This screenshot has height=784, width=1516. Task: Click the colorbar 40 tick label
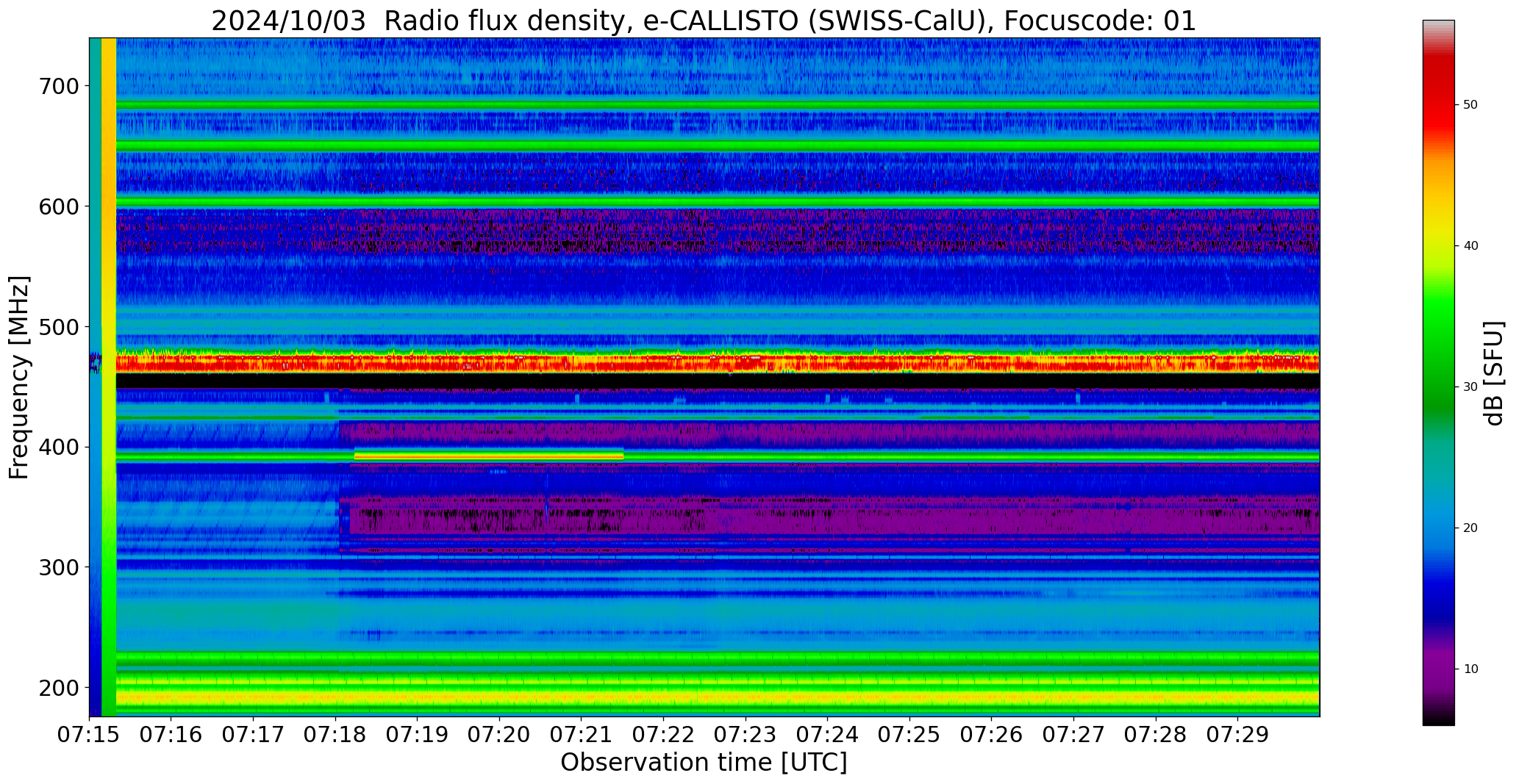point(1470,246)
